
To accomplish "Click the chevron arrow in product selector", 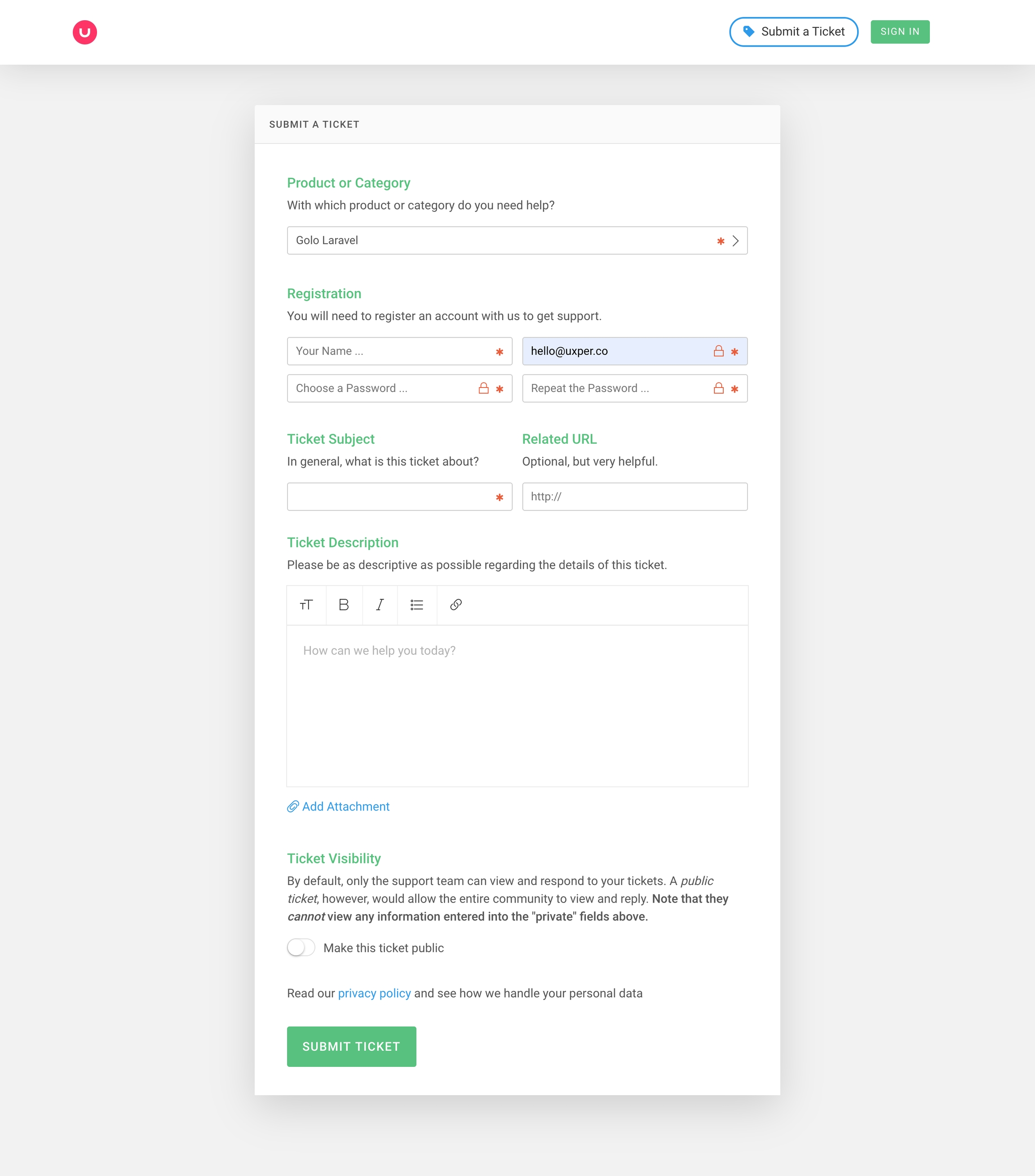I will (x=735, y=241).
